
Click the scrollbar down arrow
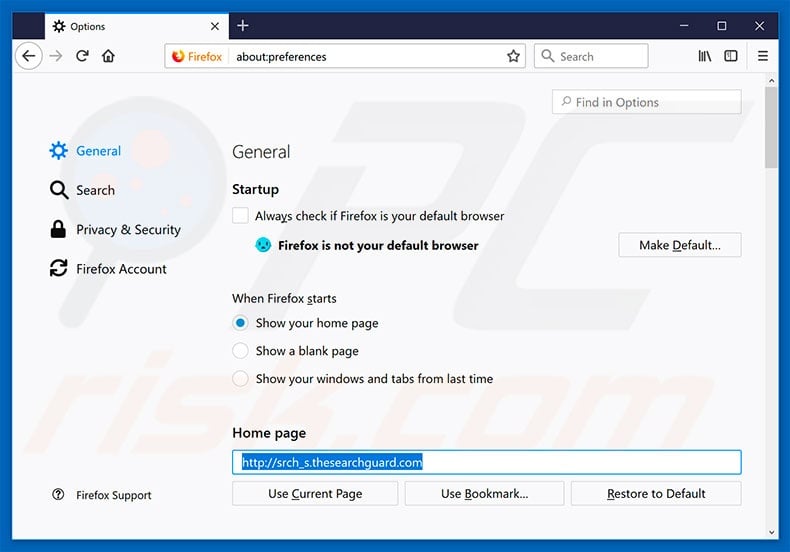tap(771, 532)
